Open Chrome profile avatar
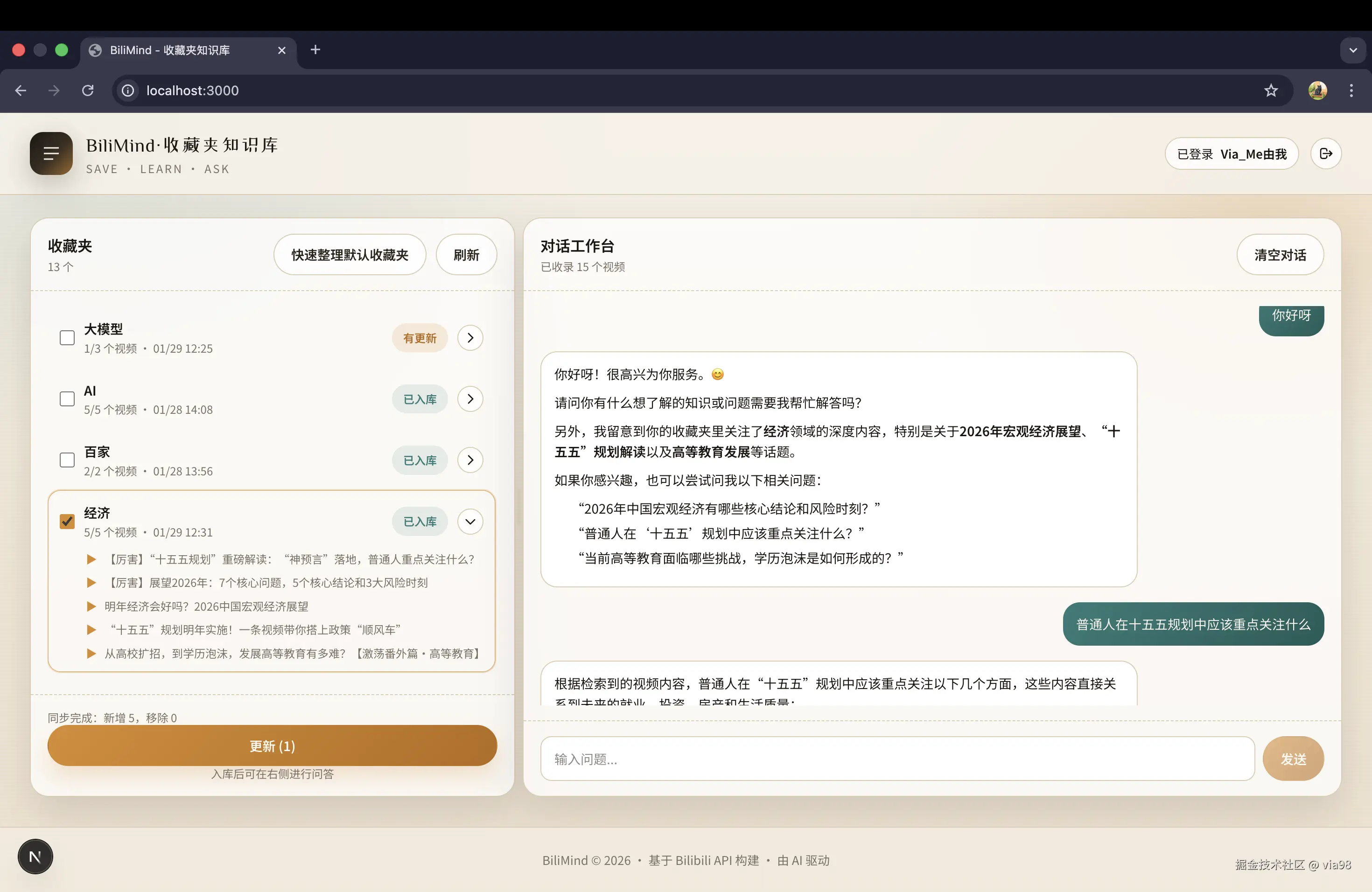This screenshot has width=1372, height=892. [1317, 91]
